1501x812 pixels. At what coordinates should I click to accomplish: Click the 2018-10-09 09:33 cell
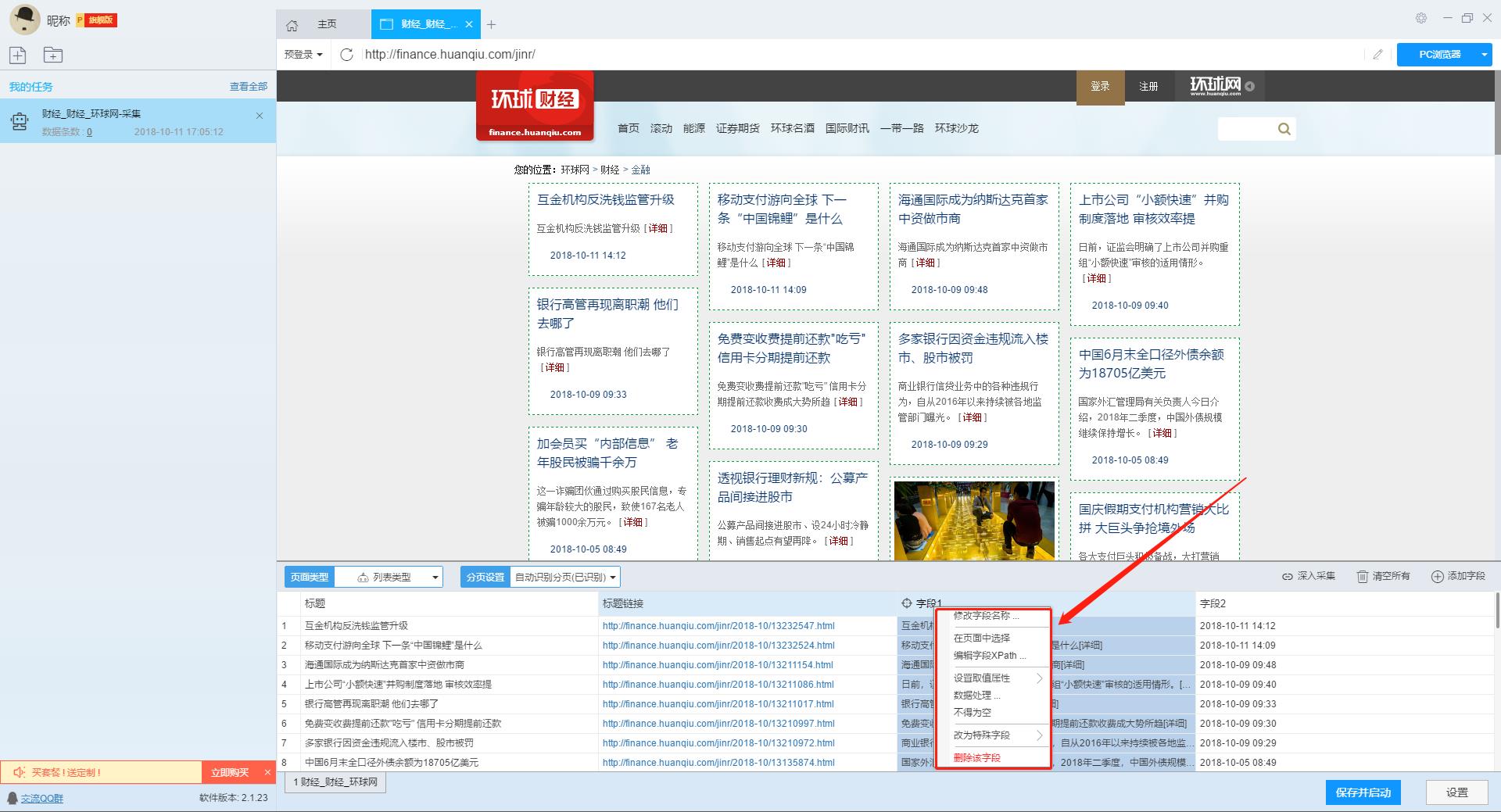click(x=1238, y=704)
